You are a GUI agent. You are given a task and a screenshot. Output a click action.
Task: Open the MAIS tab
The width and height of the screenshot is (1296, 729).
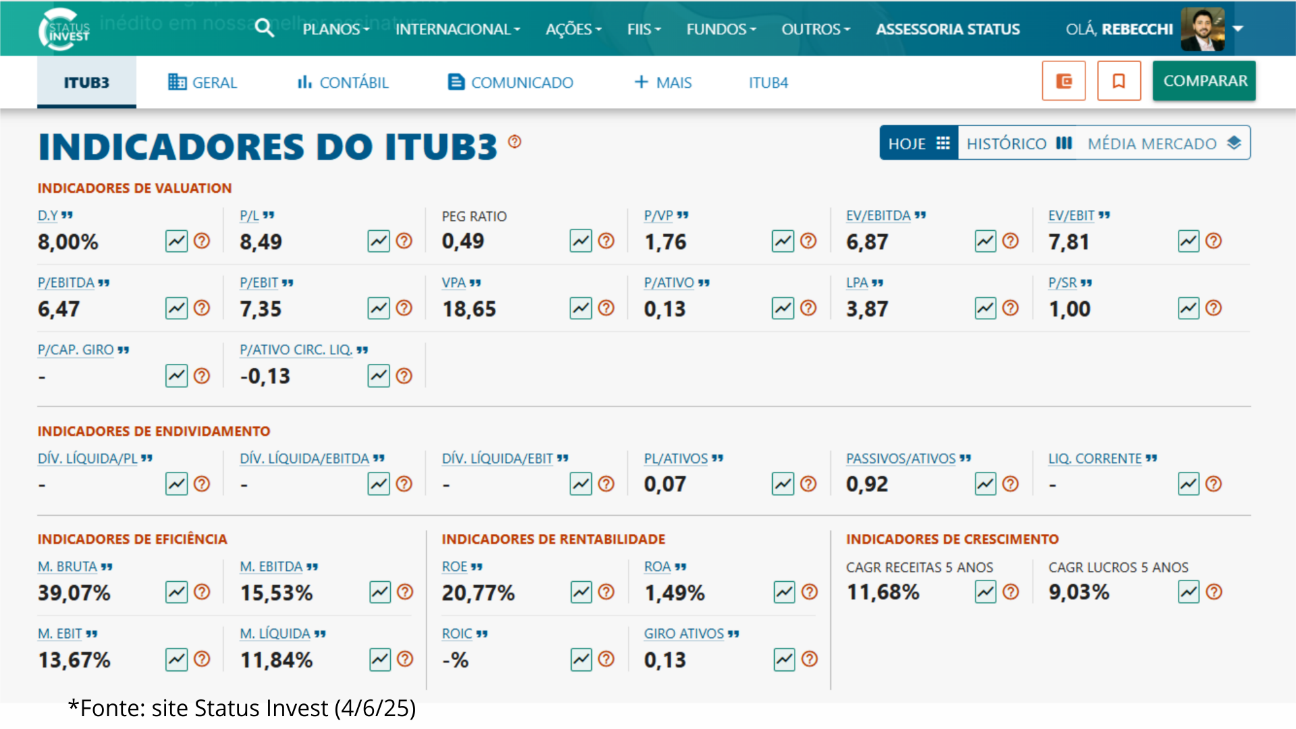point(663,82)
